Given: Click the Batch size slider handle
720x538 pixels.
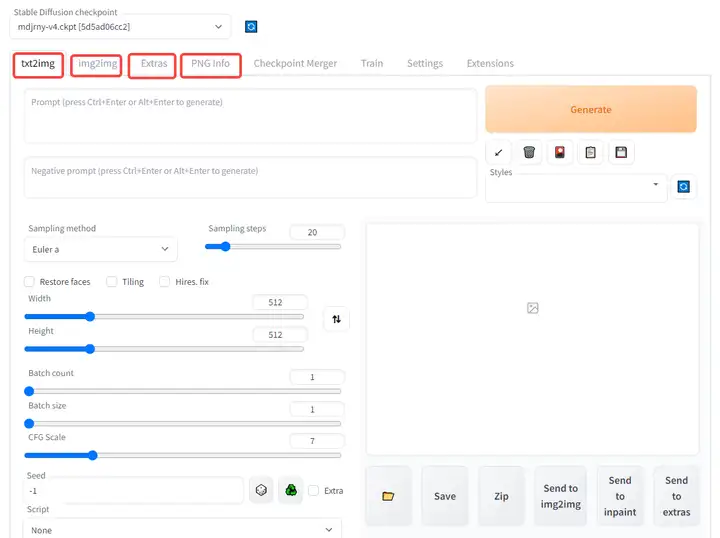Looking at the screenshot, I should (x=29, y=423).
